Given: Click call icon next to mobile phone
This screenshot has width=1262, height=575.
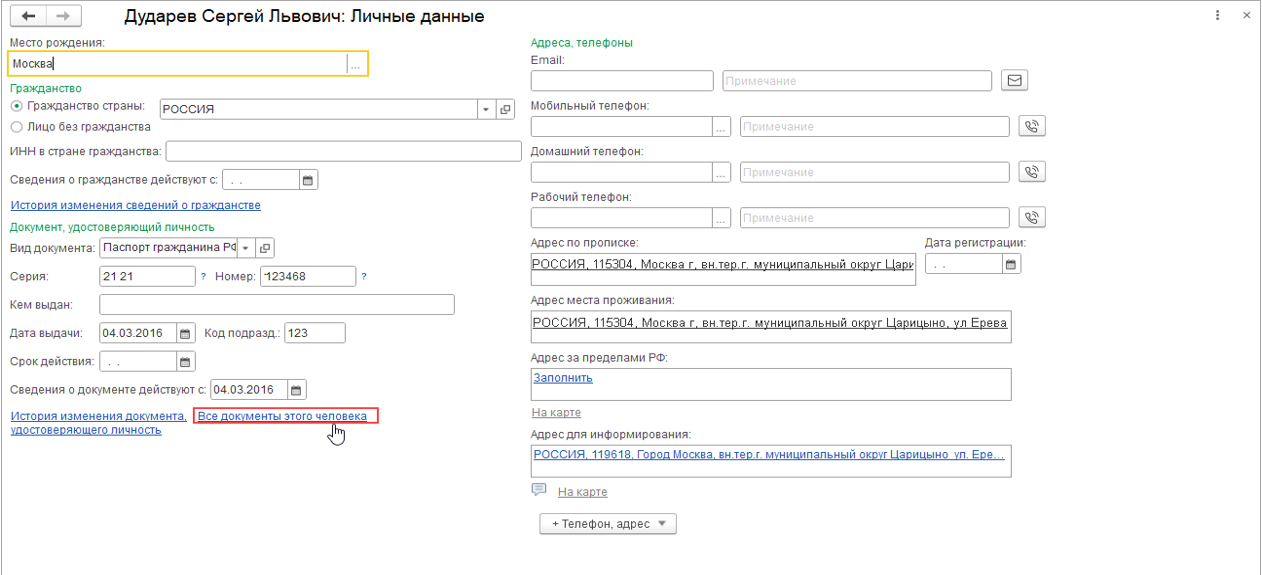Looking at the screenshot, I should (1031, 126).
